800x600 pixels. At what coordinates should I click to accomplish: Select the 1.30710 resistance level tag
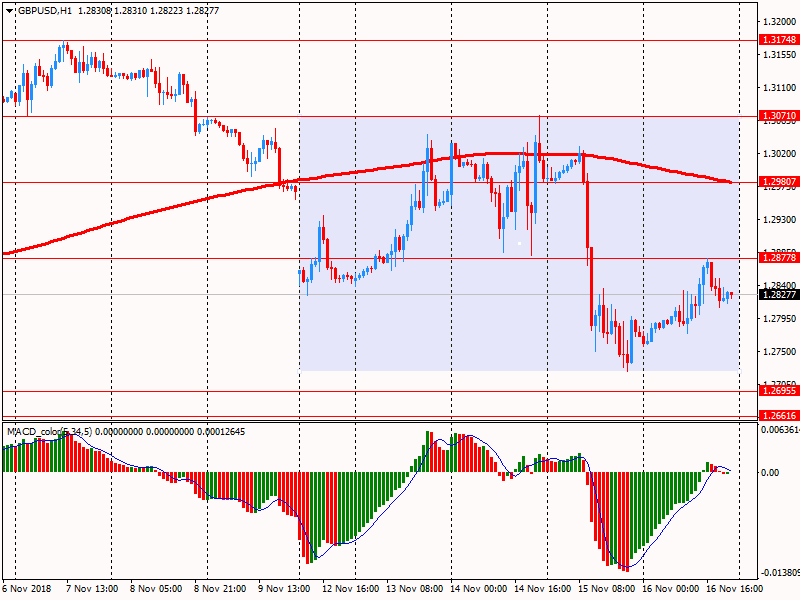coord(779,116)
